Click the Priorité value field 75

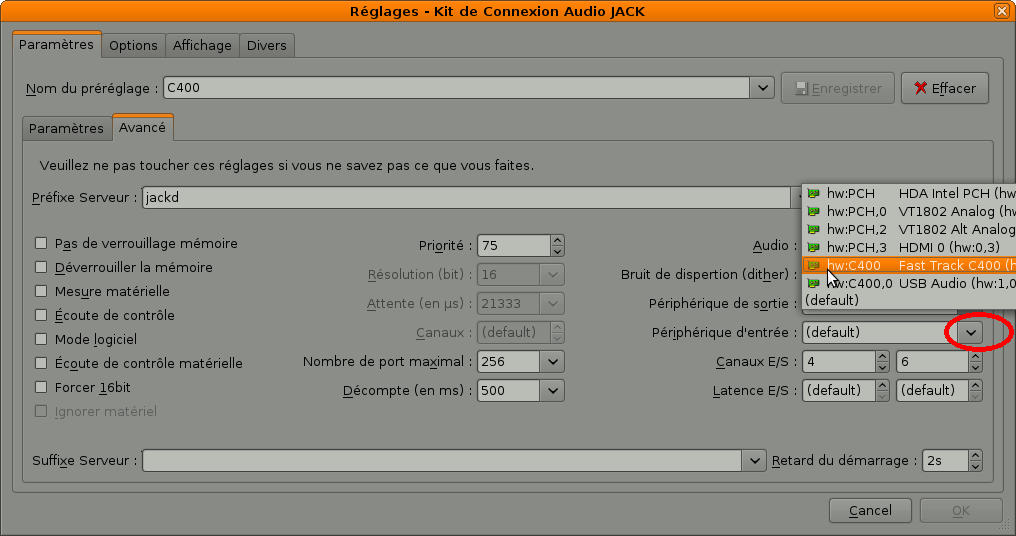pos(514,246)
